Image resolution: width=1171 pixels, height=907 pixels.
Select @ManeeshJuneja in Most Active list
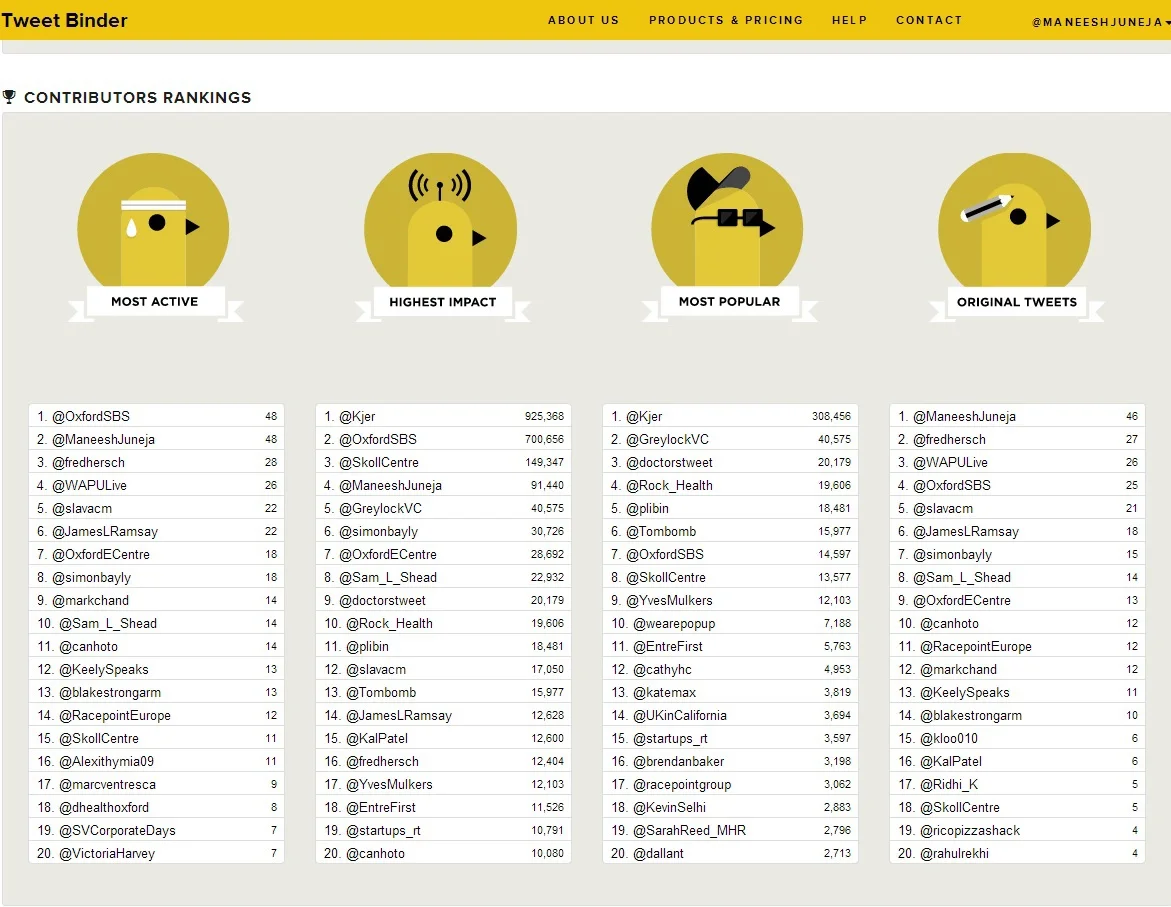tap(104, 439)
